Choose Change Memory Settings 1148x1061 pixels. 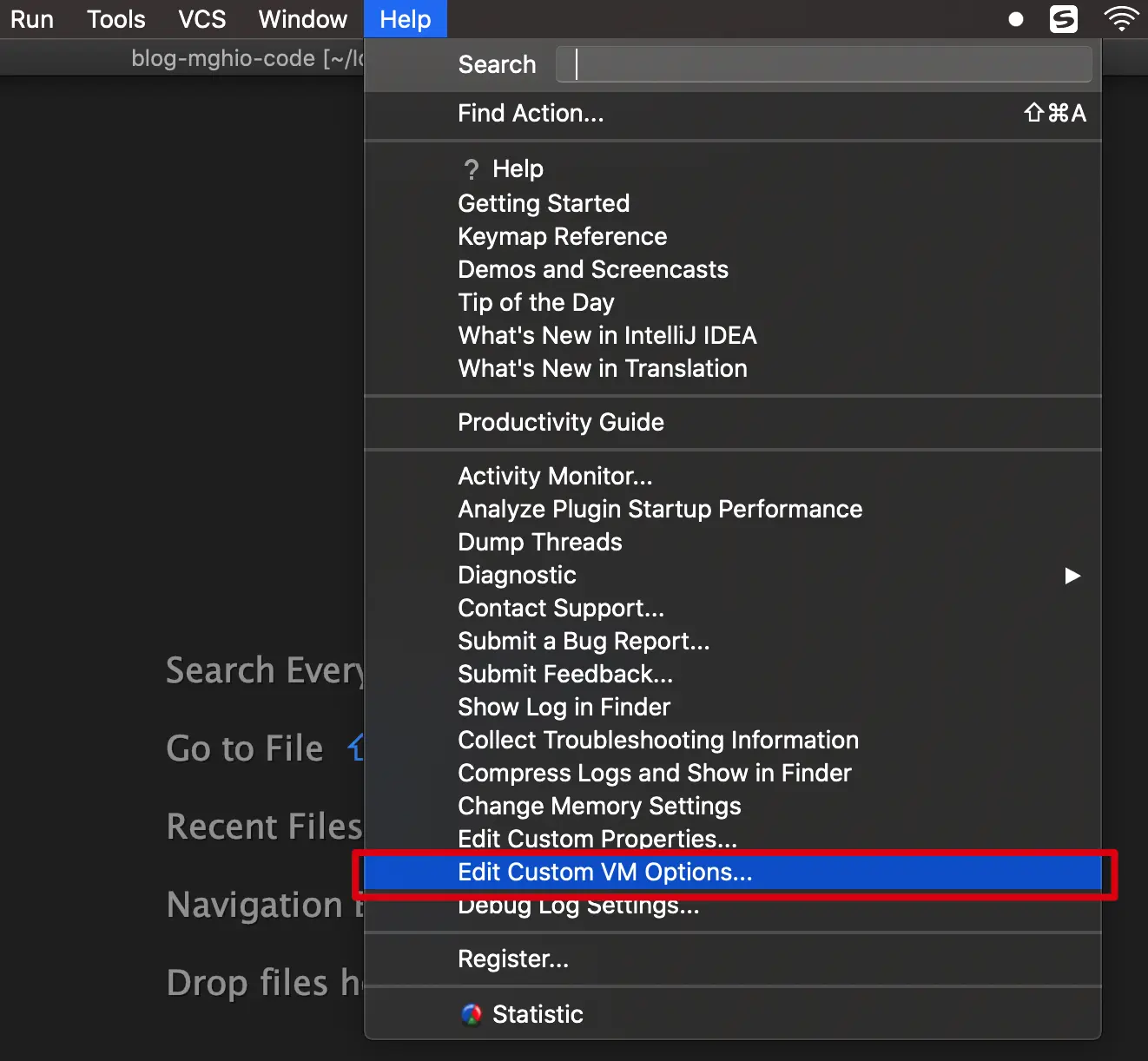599,807
